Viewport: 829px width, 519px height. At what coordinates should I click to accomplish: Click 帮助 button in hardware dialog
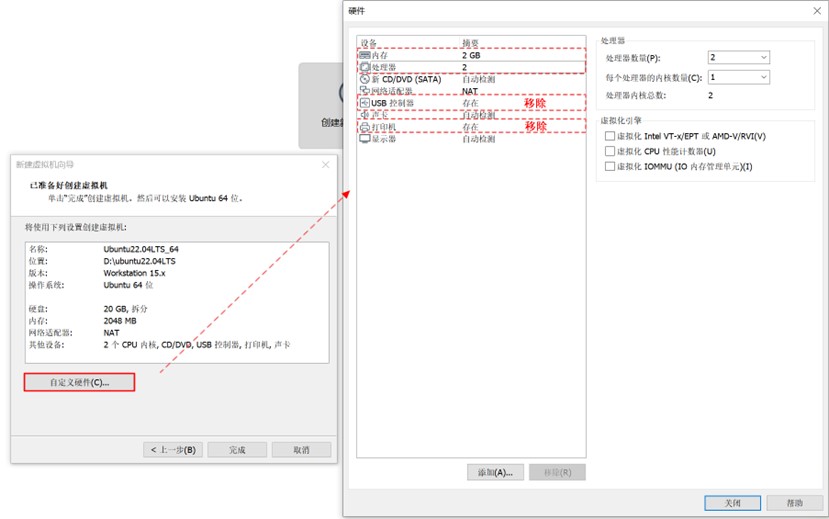(x=795, y=503)
